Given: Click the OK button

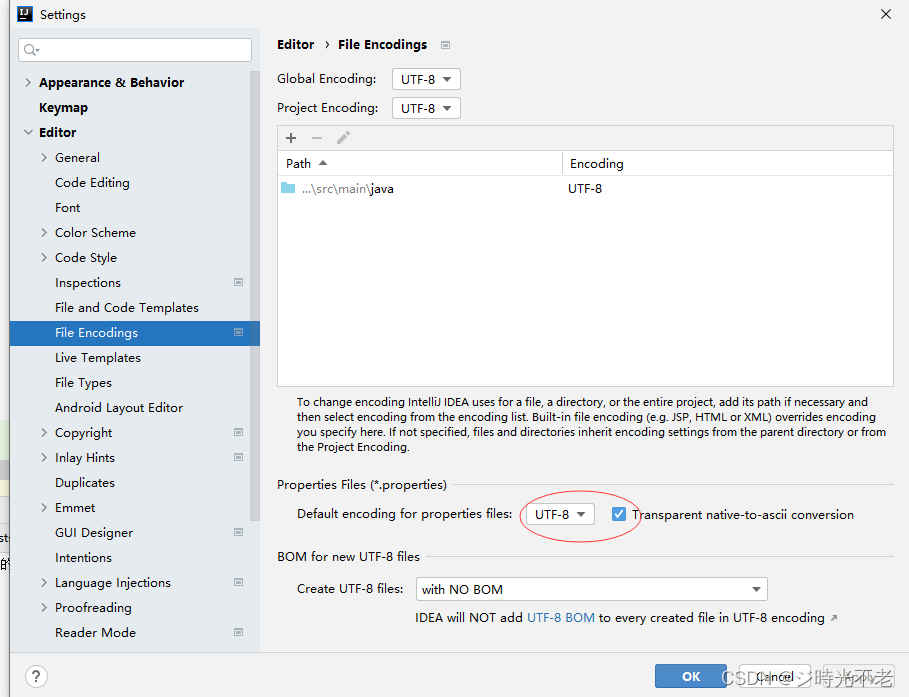Looking at the screenshot, I should point(690,676).
